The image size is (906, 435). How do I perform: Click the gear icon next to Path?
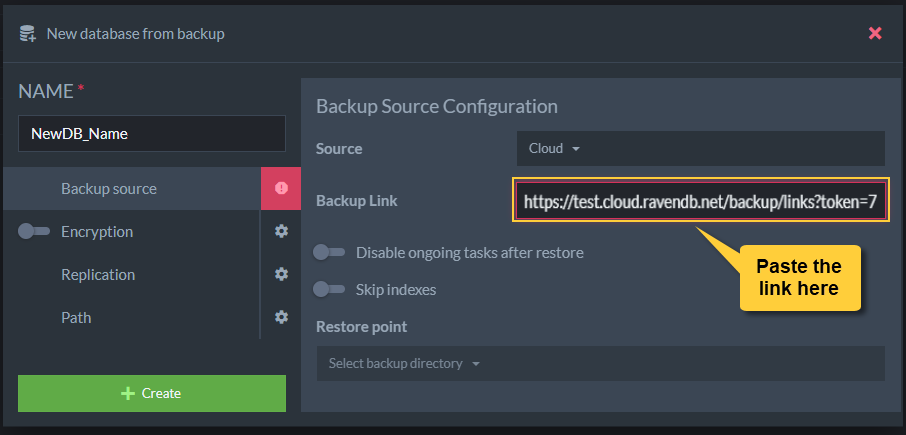(281, 317)
